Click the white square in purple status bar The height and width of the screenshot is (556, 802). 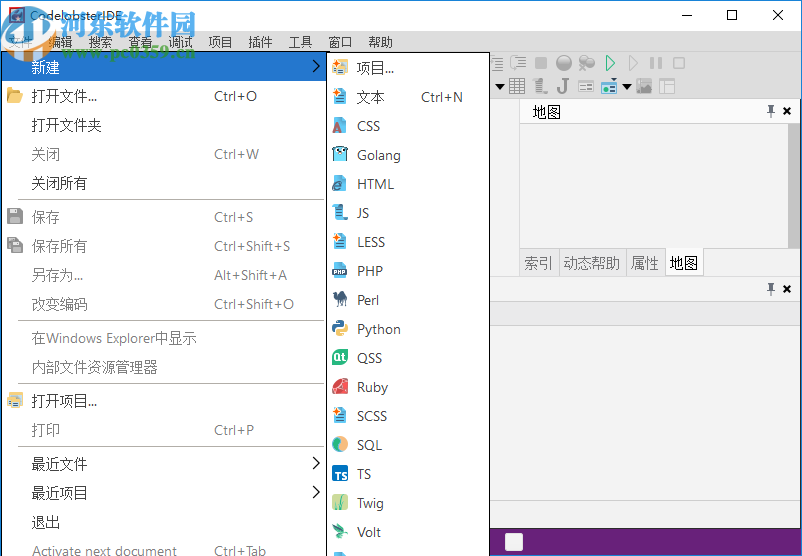click(x=514, y=542)
